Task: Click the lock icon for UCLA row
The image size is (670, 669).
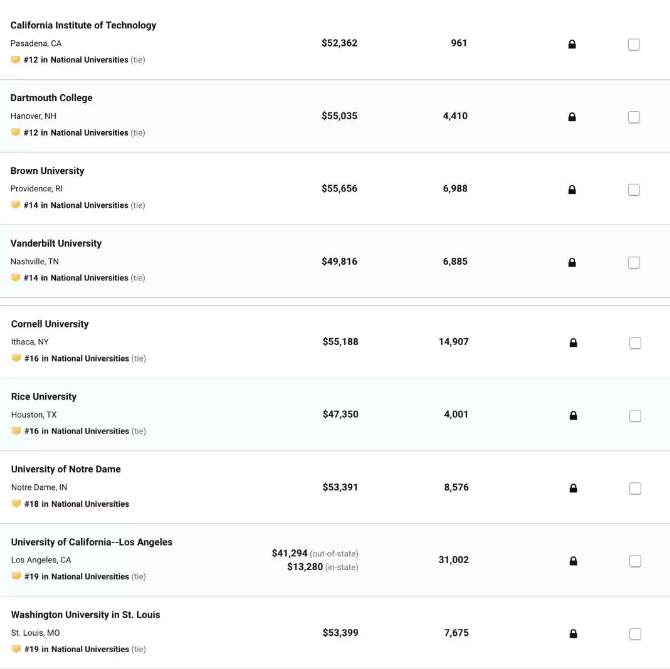Action: [x=573, y=560]
